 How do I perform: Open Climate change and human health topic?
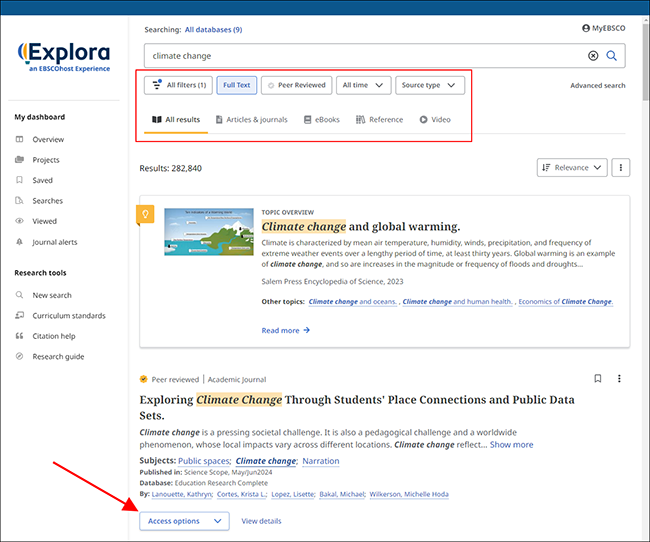click(458, 302)
